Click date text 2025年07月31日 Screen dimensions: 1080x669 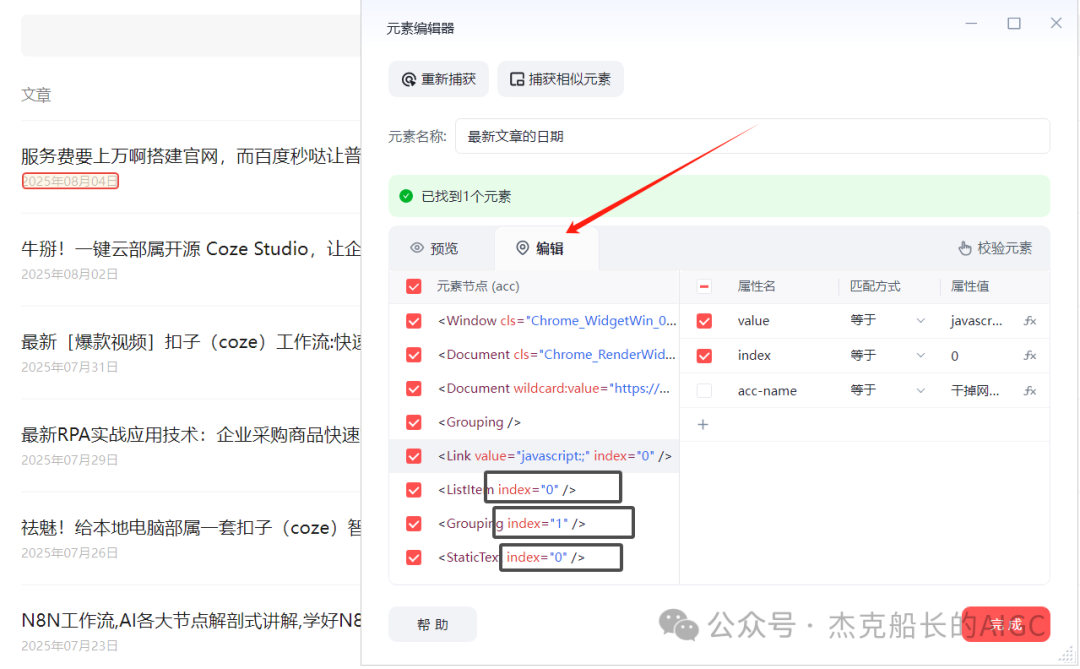[70, 367]
